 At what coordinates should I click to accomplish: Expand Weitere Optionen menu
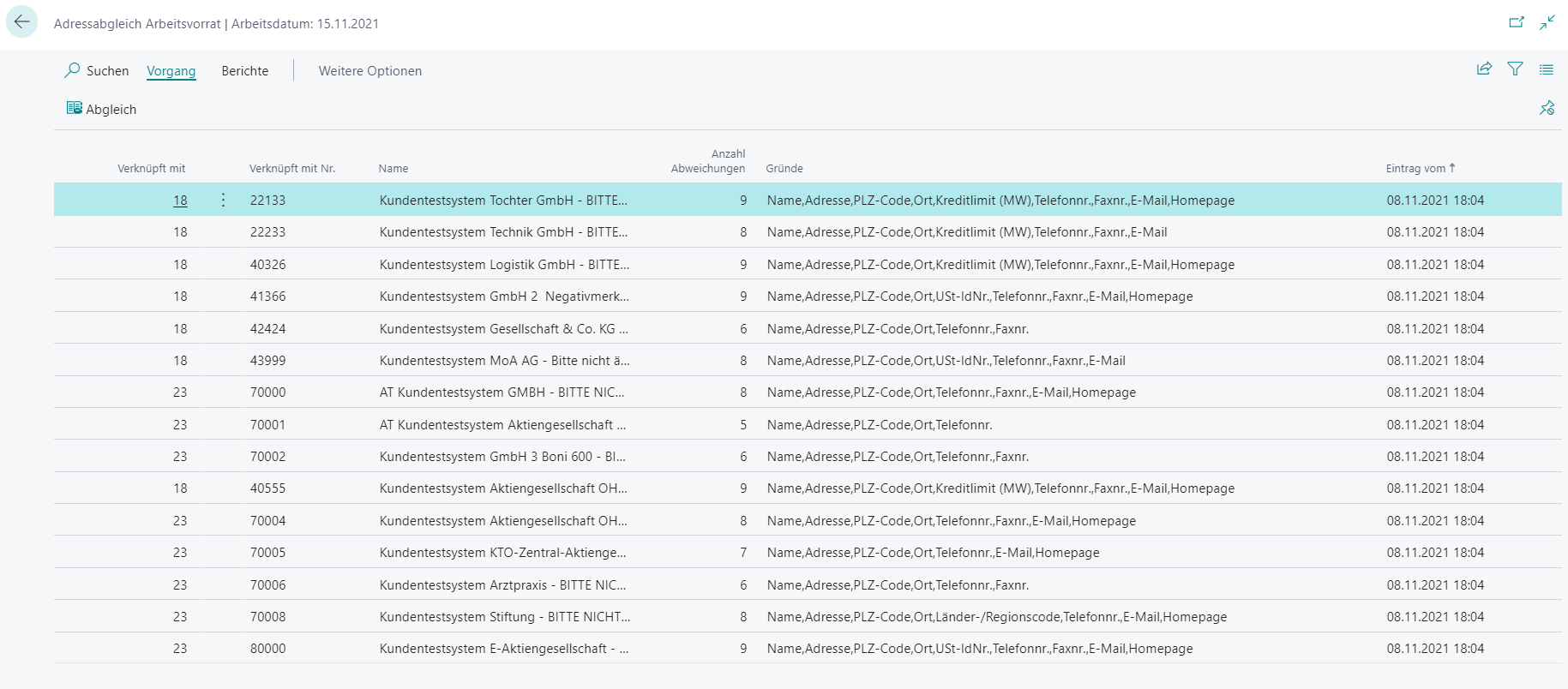coord(369,71)
